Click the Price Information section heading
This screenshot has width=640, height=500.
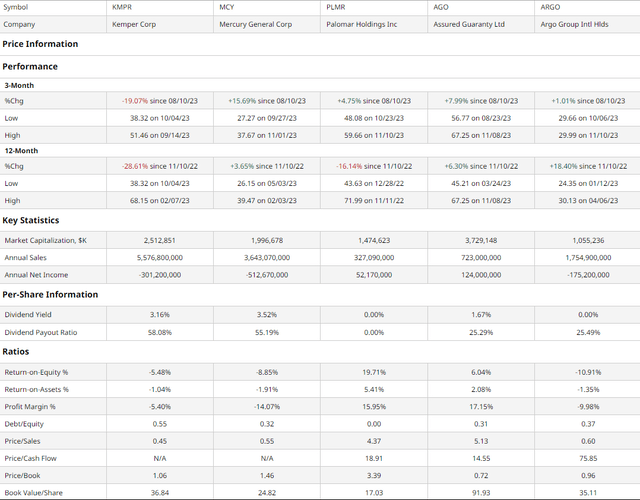40,44
